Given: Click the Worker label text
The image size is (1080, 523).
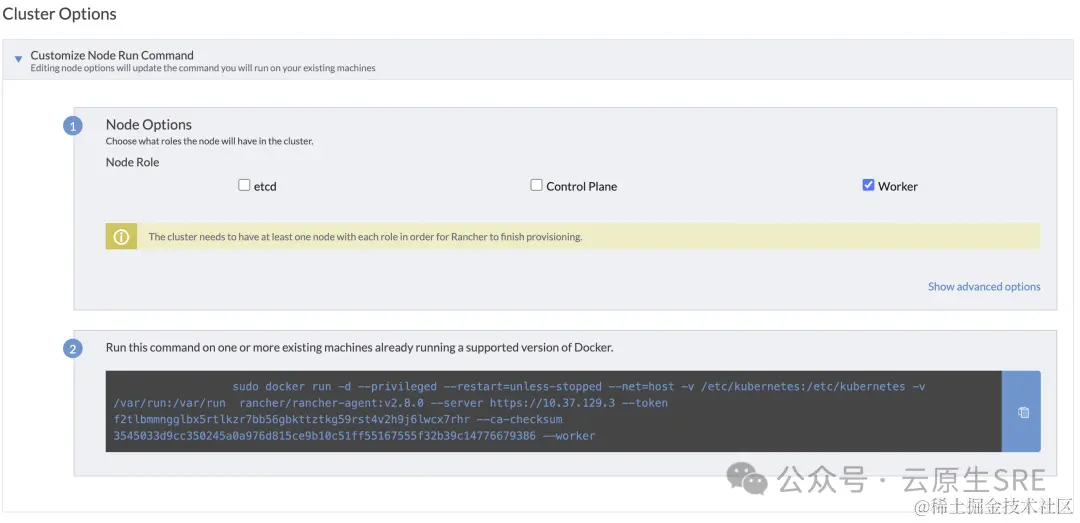Looking at the screenshot, I should (897, 186).
